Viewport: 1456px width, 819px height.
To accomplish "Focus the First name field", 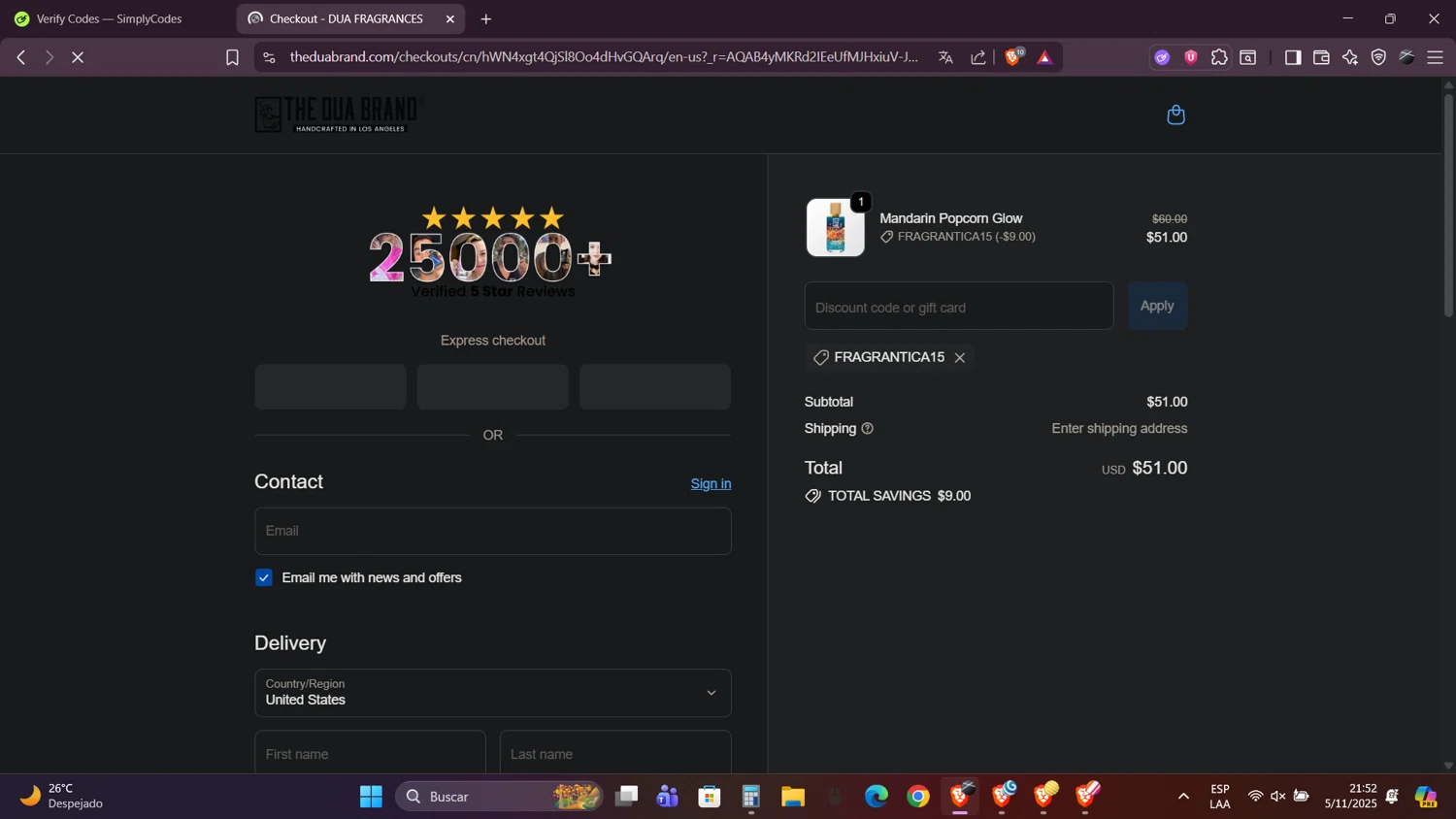I will pyautogui.click(x=370, y=753).
